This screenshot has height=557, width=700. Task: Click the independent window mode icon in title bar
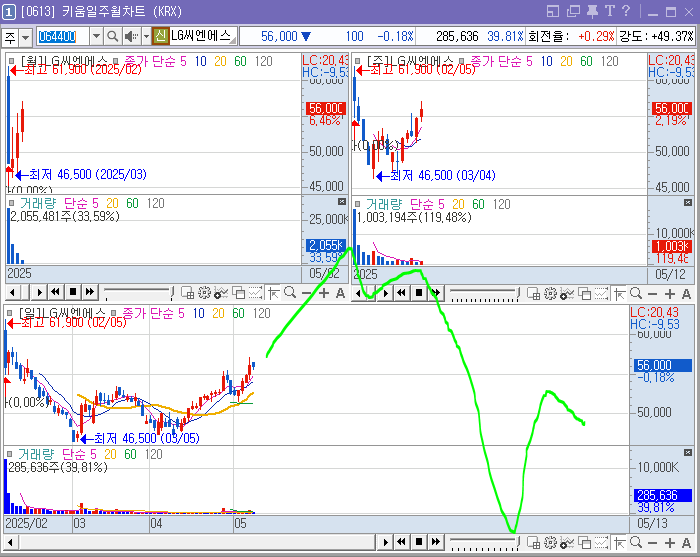(x=553, y=11)
